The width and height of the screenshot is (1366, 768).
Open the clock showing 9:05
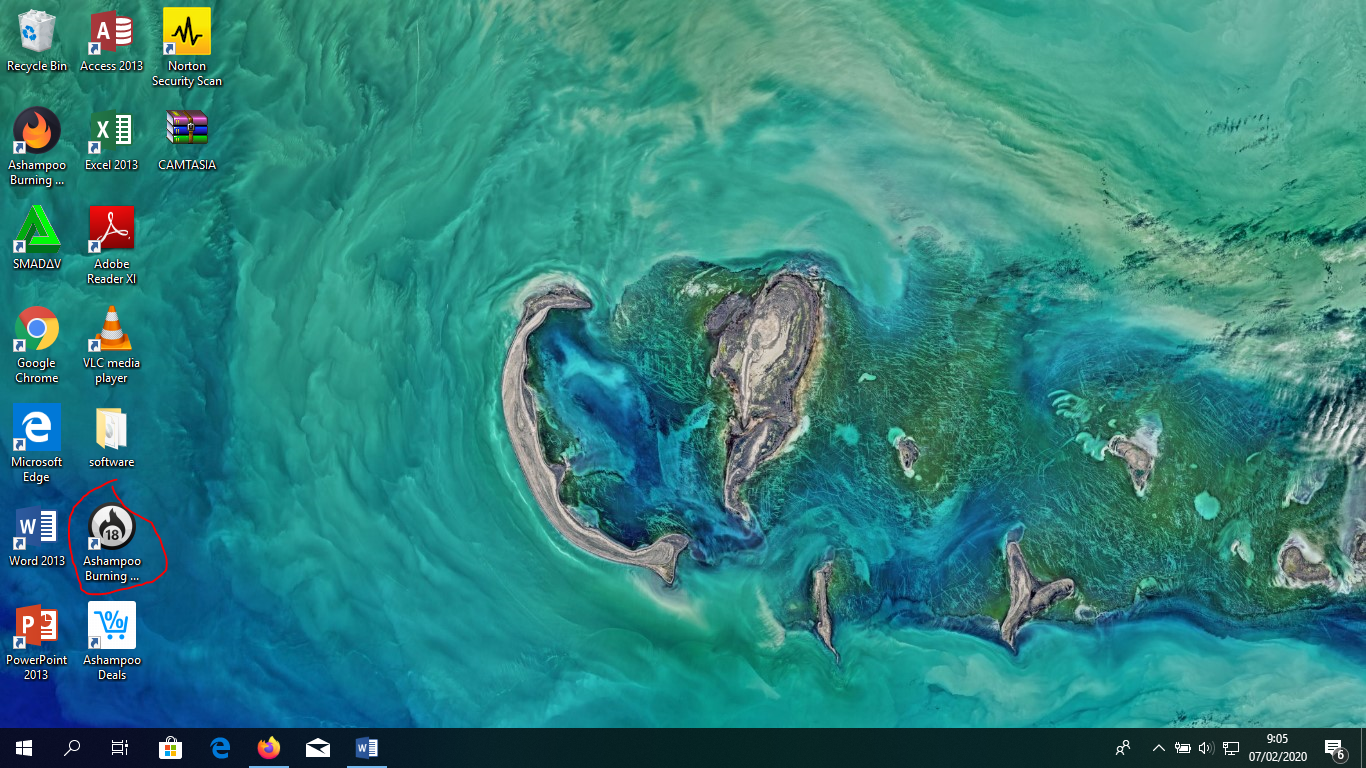click(1277, 748)
